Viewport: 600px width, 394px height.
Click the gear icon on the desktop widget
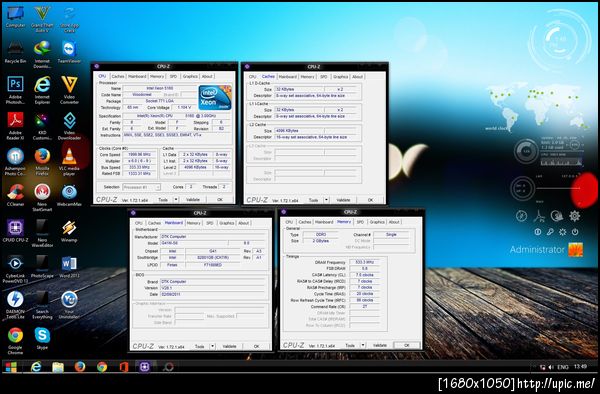[574, 216]
